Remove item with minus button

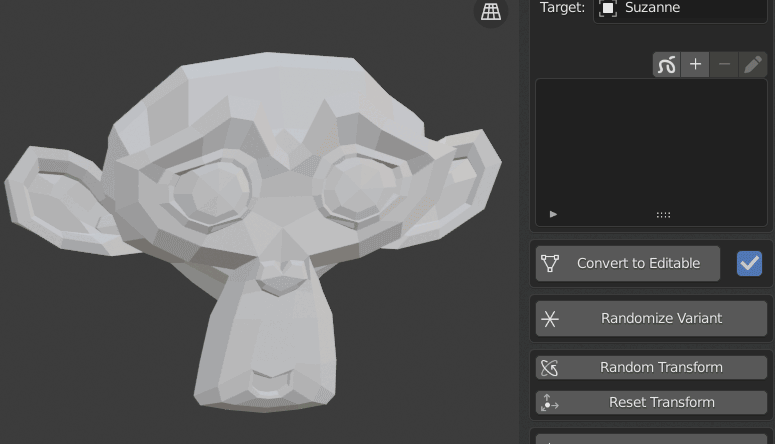[x=724, y=65]
